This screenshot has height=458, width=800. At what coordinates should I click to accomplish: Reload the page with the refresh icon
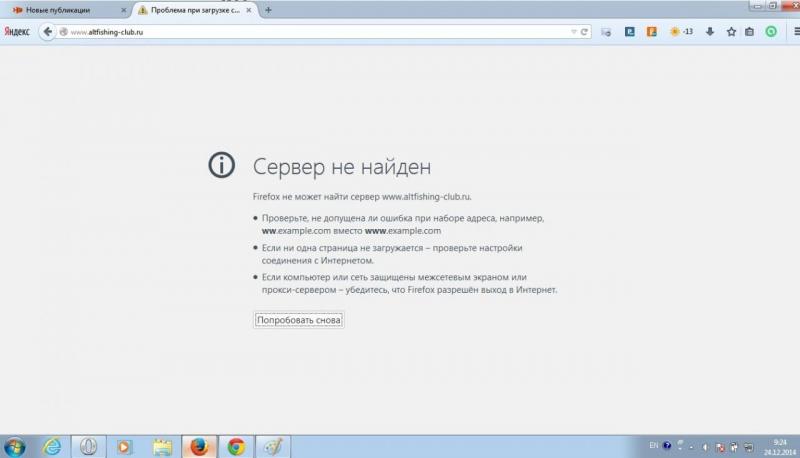point(584,32)
